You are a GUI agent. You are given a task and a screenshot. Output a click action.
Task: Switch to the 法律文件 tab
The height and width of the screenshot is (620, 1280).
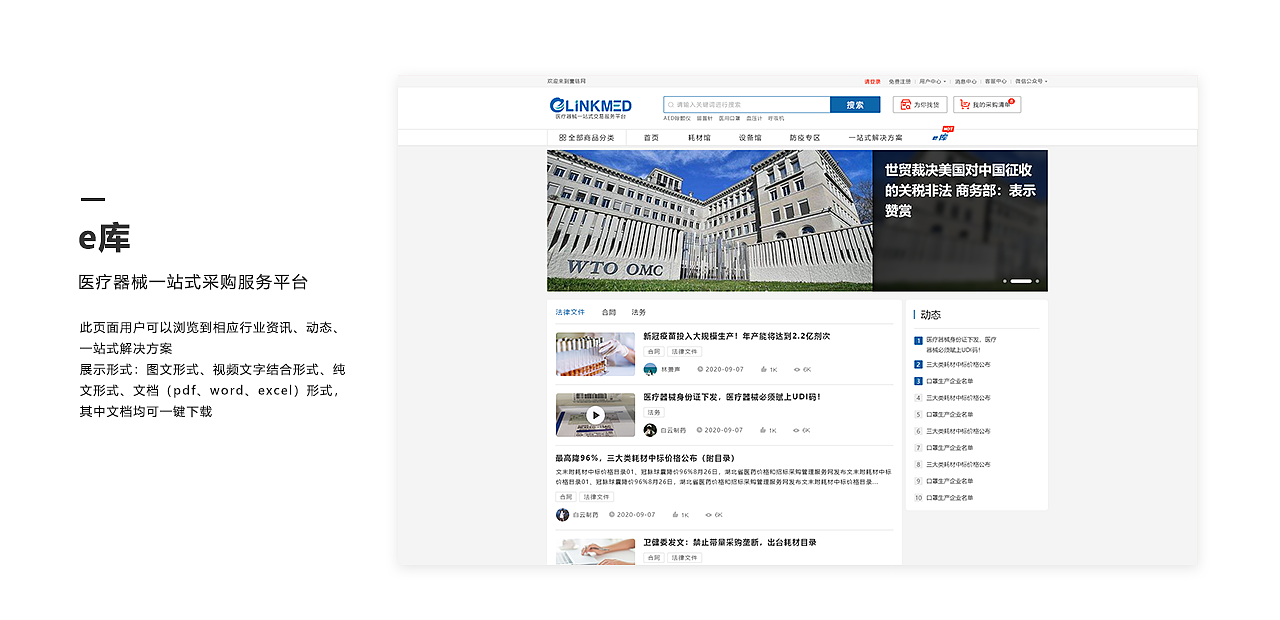(x=570, y=313)
